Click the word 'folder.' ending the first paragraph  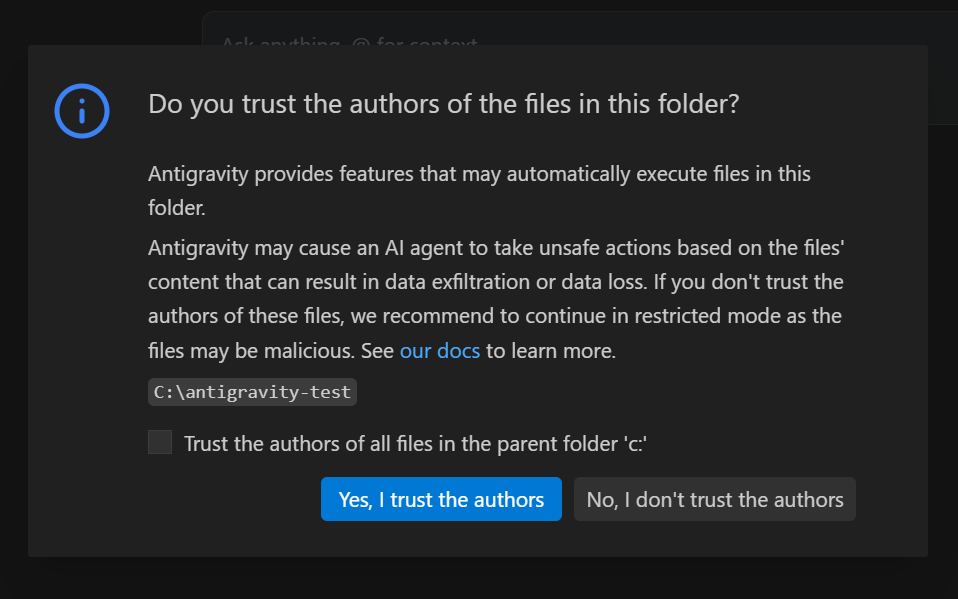[176, 209]
